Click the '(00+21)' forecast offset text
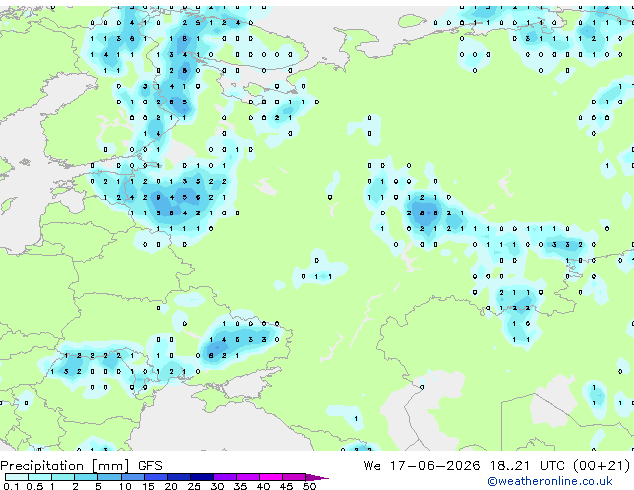Viewport: 634px width, 490px height. click(x=601, y=466)
